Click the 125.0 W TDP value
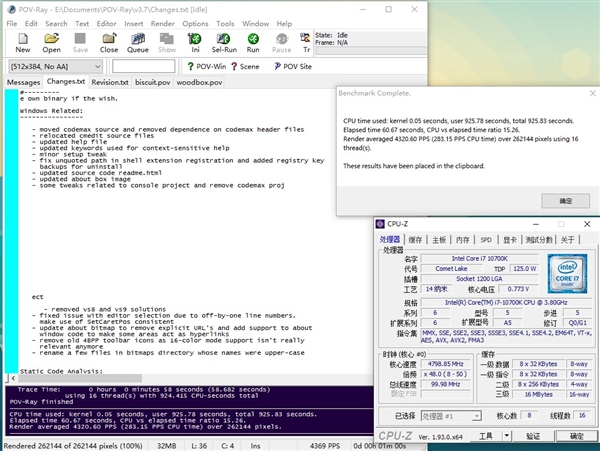600x451 pixels. click(524, 269)
